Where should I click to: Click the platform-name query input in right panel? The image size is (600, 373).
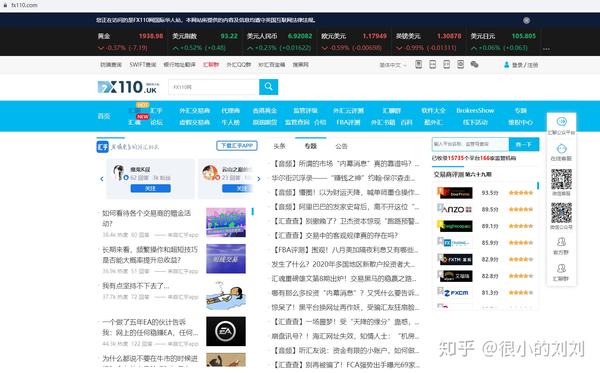coord(470,144)
